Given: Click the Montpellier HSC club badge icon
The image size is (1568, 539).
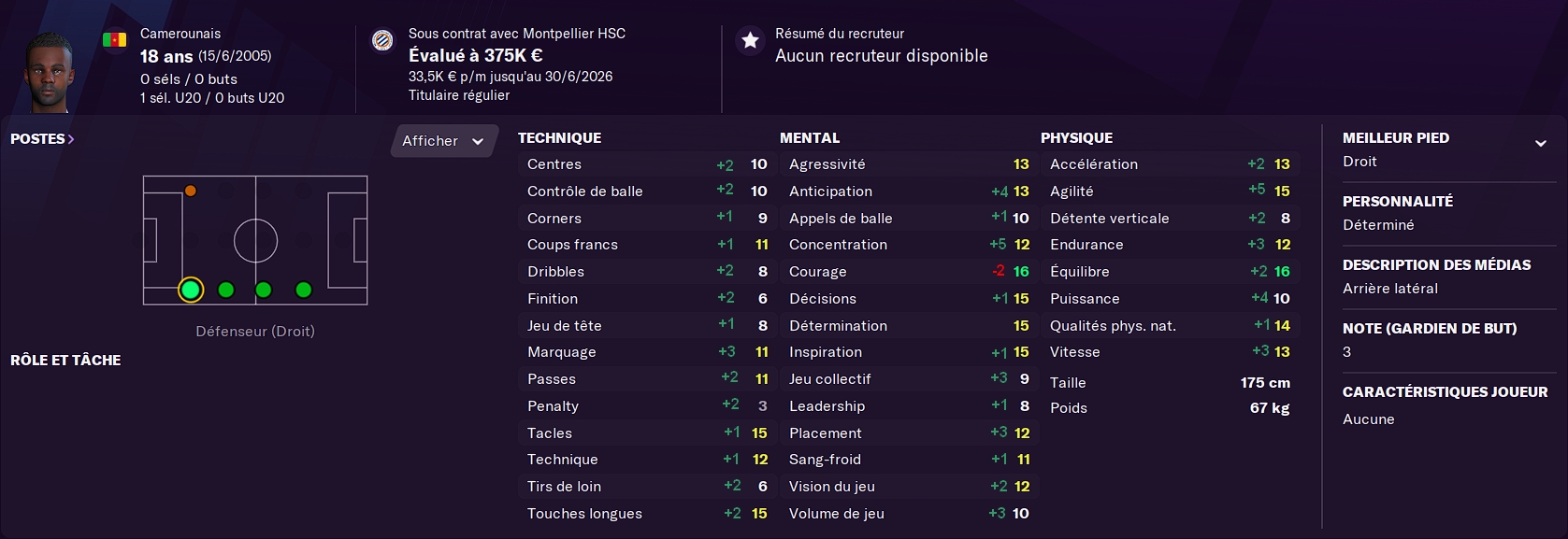Looking at the screenshot, I should click(x=382, y=40).
